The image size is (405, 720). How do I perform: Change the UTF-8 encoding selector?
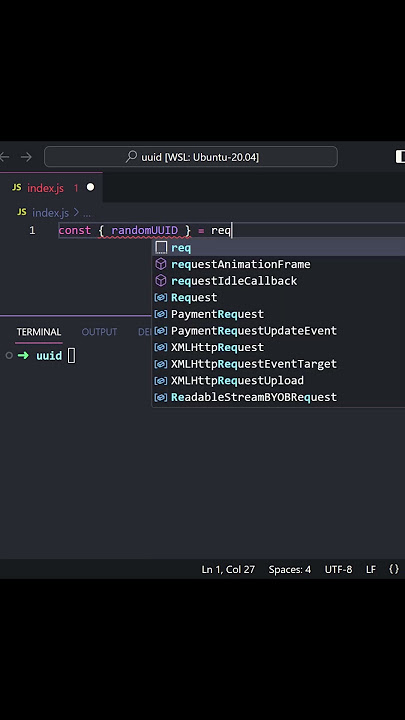pos(338,569)
